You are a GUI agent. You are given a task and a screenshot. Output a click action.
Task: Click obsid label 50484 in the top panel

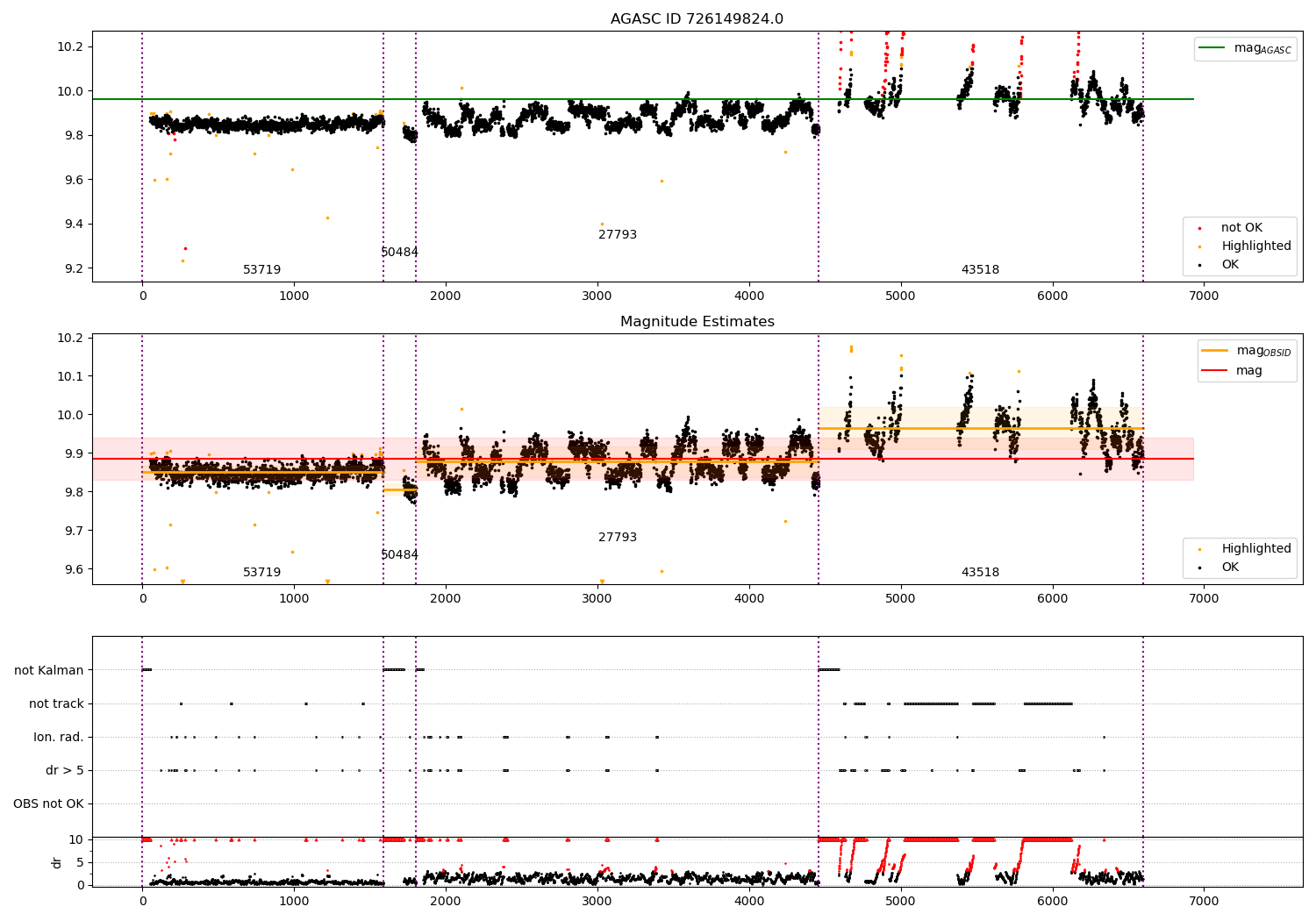tap(399, 253)
